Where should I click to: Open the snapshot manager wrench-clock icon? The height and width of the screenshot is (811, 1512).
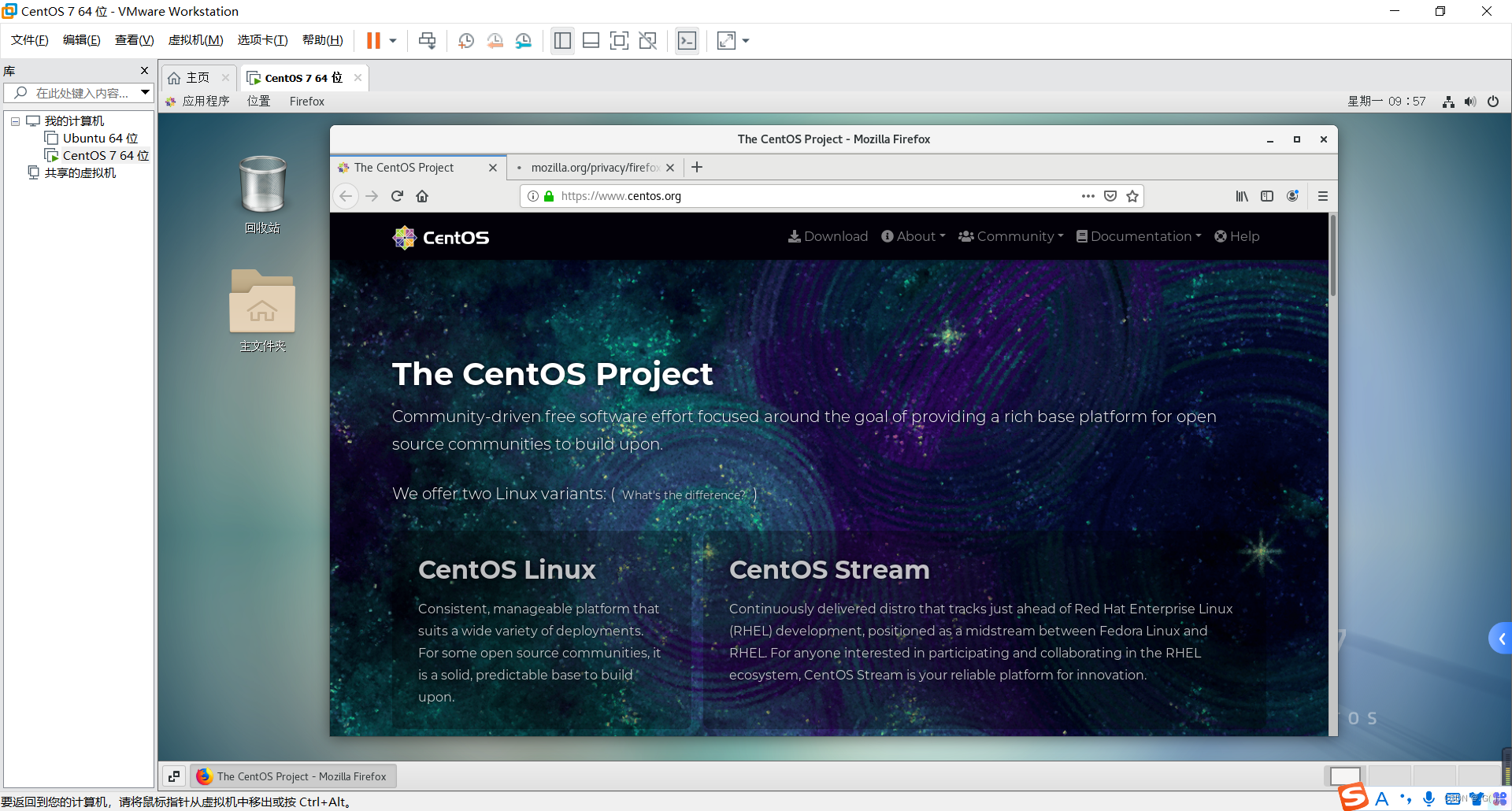pos(524,41)
